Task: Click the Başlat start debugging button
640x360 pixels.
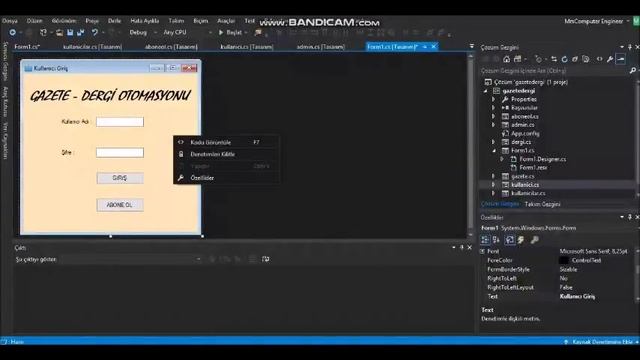Action: coord(231,32)
